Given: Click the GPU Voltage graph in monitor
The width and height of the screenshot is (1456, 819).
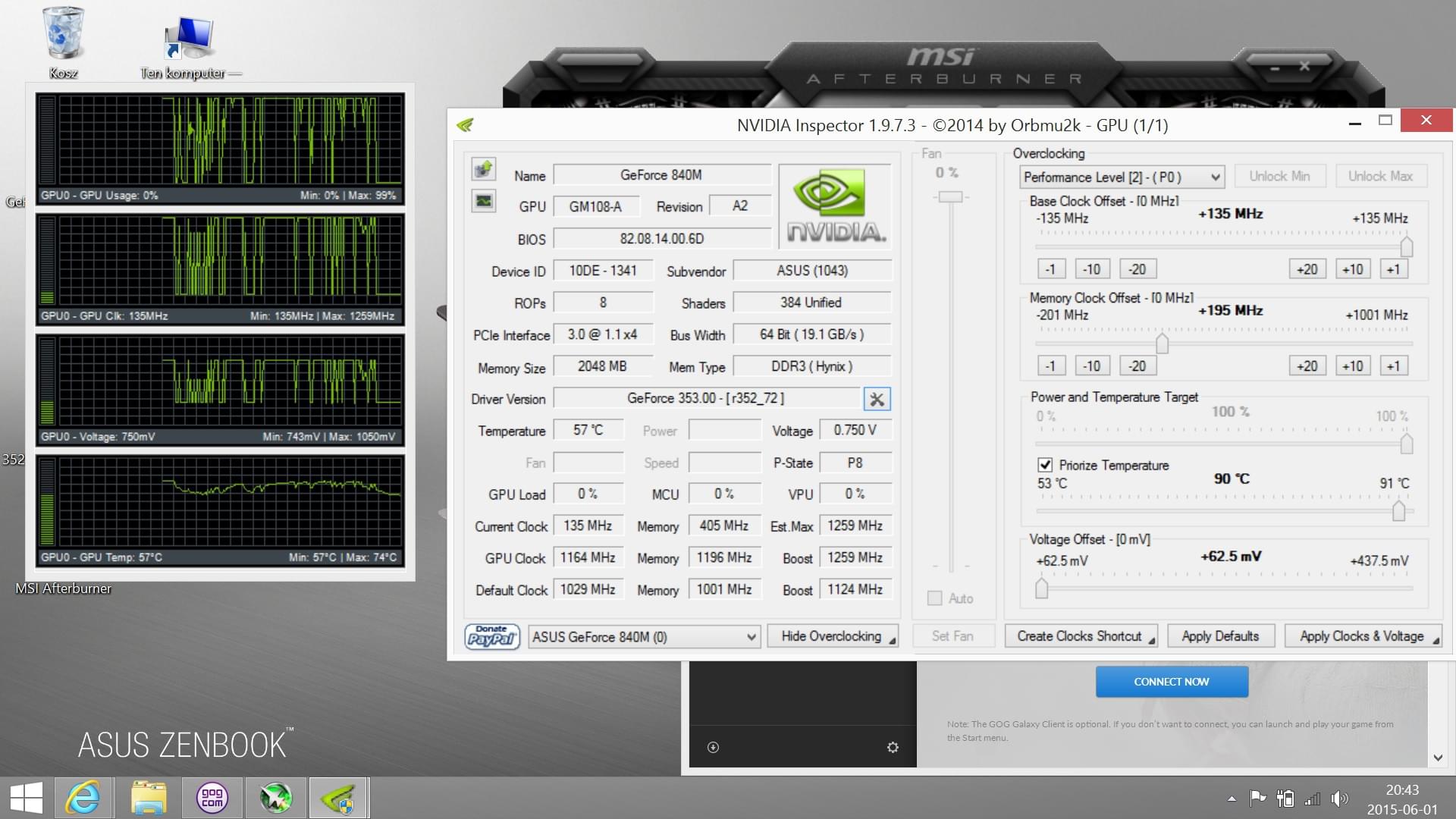Looking at the screenshot, I should [221, 390].
